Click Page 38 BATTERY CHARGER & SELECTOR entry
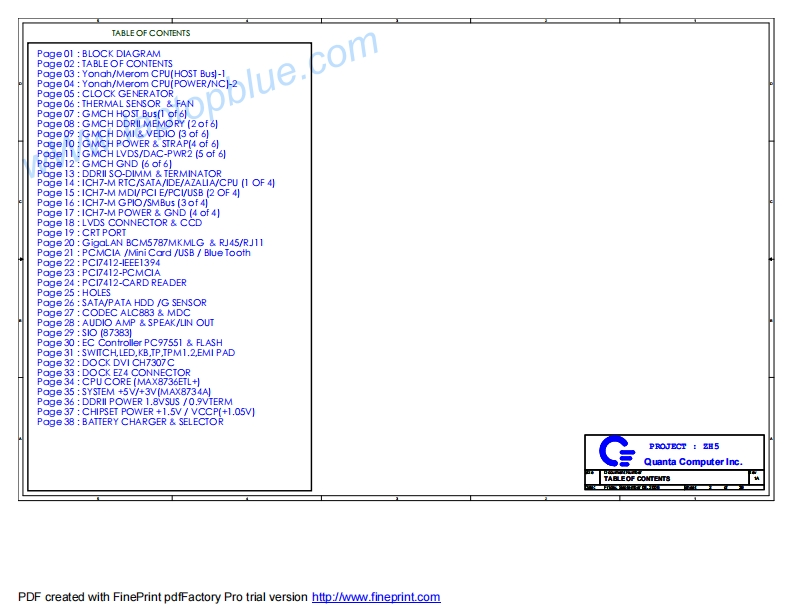 [129, 422]
